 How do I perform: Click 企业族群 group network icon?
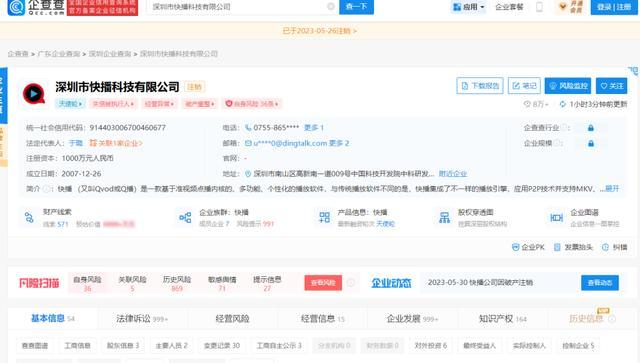(x=185, y=218)
